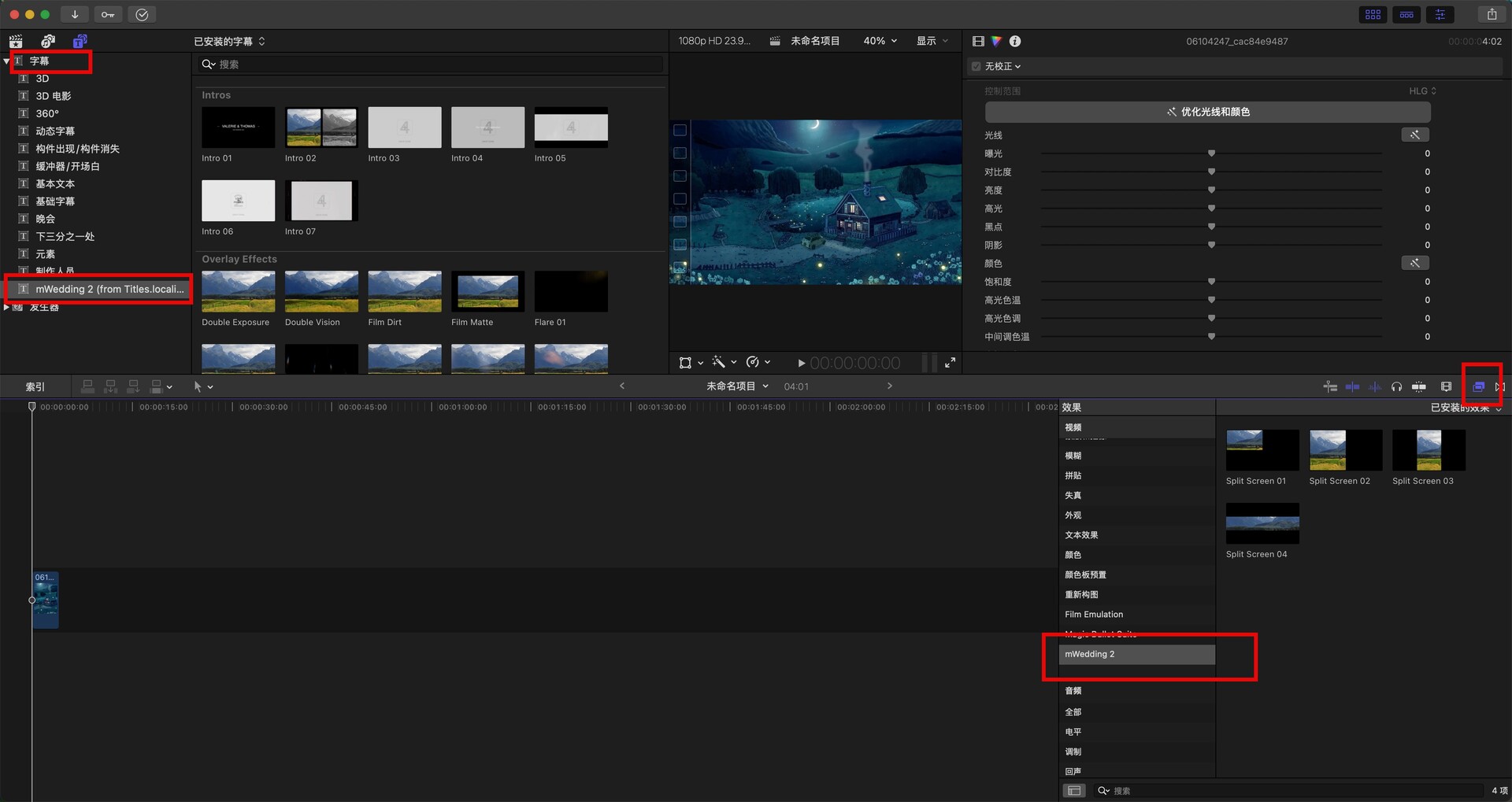Open the retime speedometer popup

[758, 362]
